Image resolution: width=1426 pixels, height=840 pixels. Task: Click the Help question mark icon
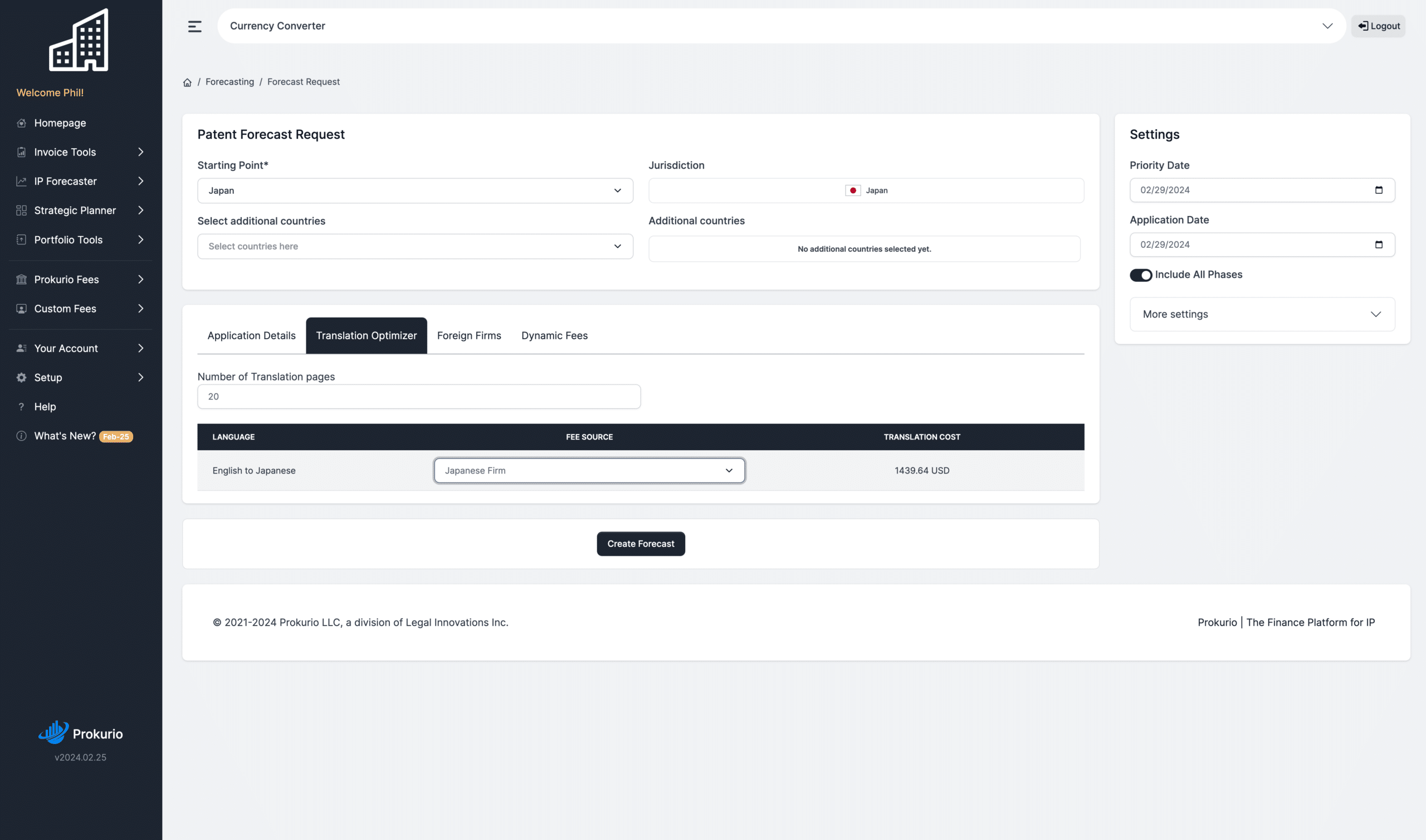22,407
